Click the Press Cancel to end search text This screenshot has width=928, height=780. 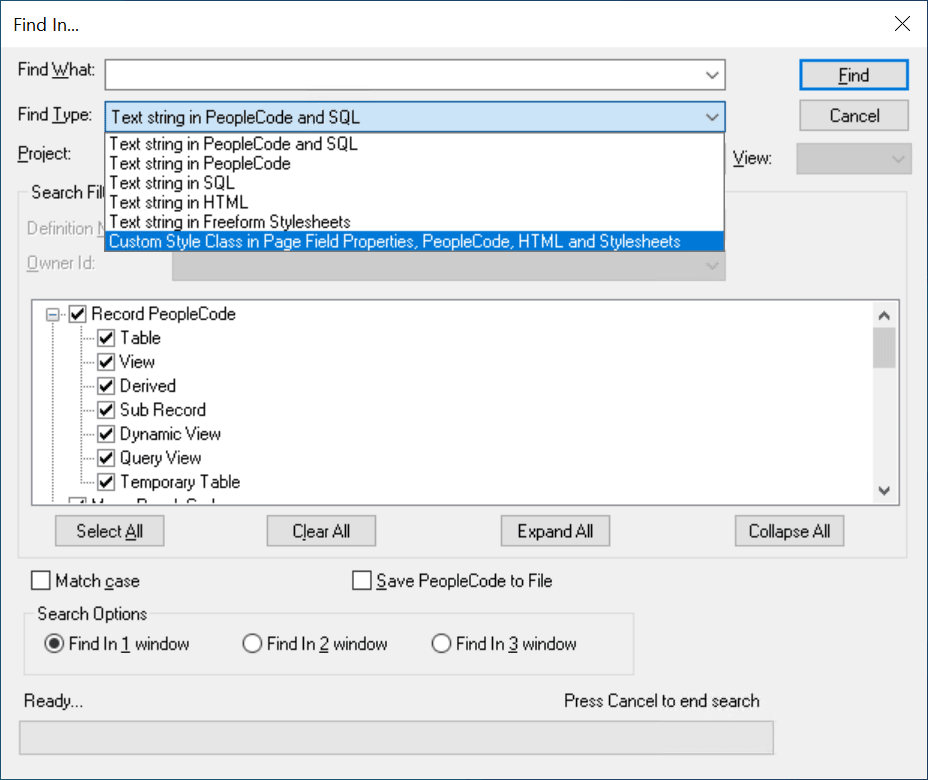pos(662,701)
